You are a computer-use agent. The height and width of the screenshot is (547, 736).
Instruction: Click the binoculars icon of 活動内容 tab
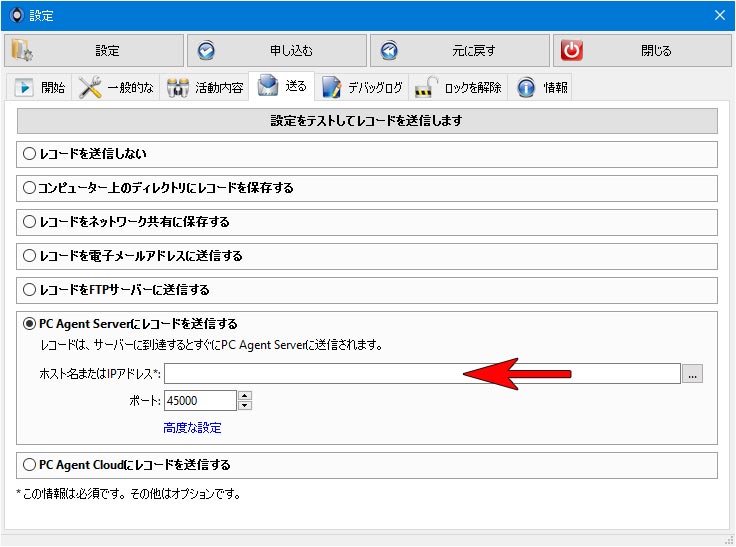pos(177,87)
